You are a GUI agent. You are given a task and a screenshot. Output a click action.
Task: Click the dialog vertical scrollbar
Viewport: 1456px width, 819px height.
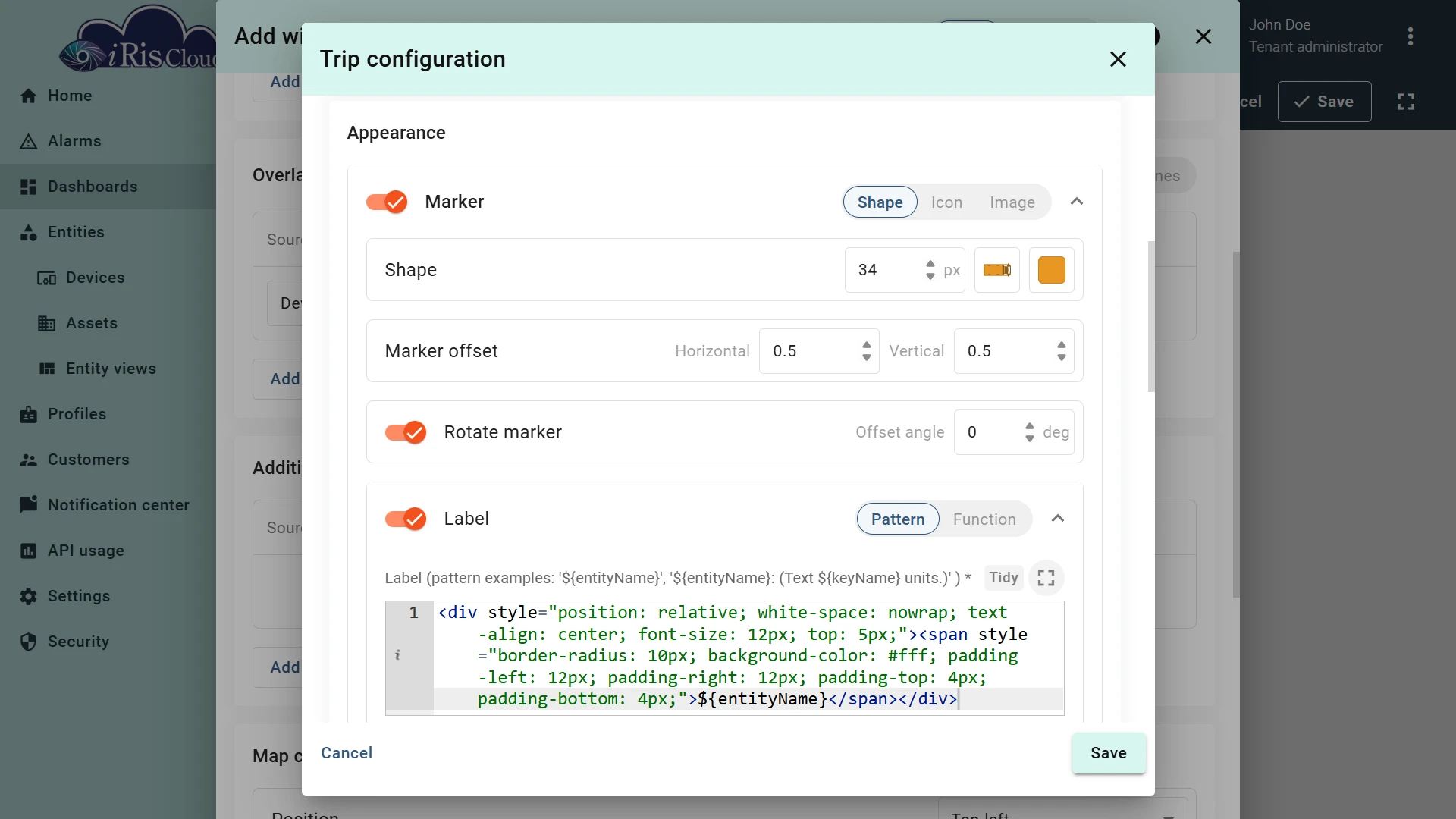(1150, 316)
